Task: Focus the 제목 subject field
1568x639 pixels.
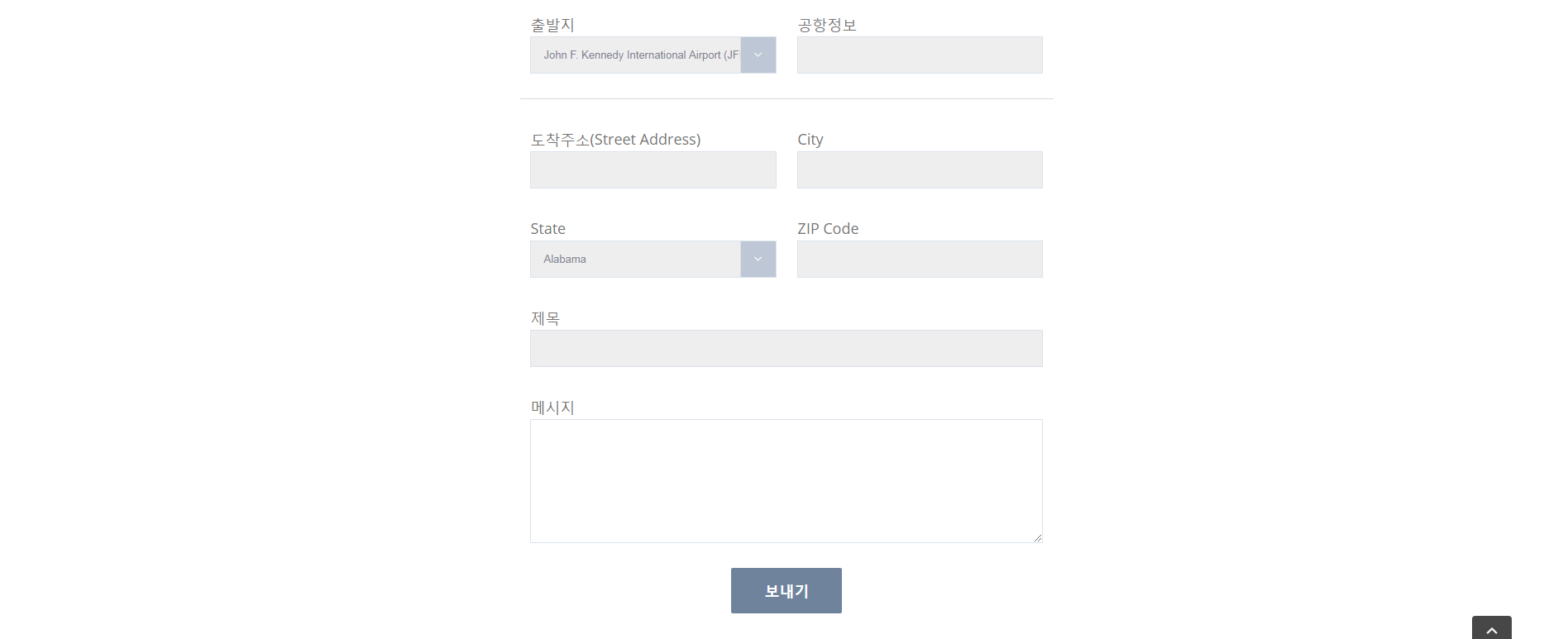Action: click(x=786, y=349)
